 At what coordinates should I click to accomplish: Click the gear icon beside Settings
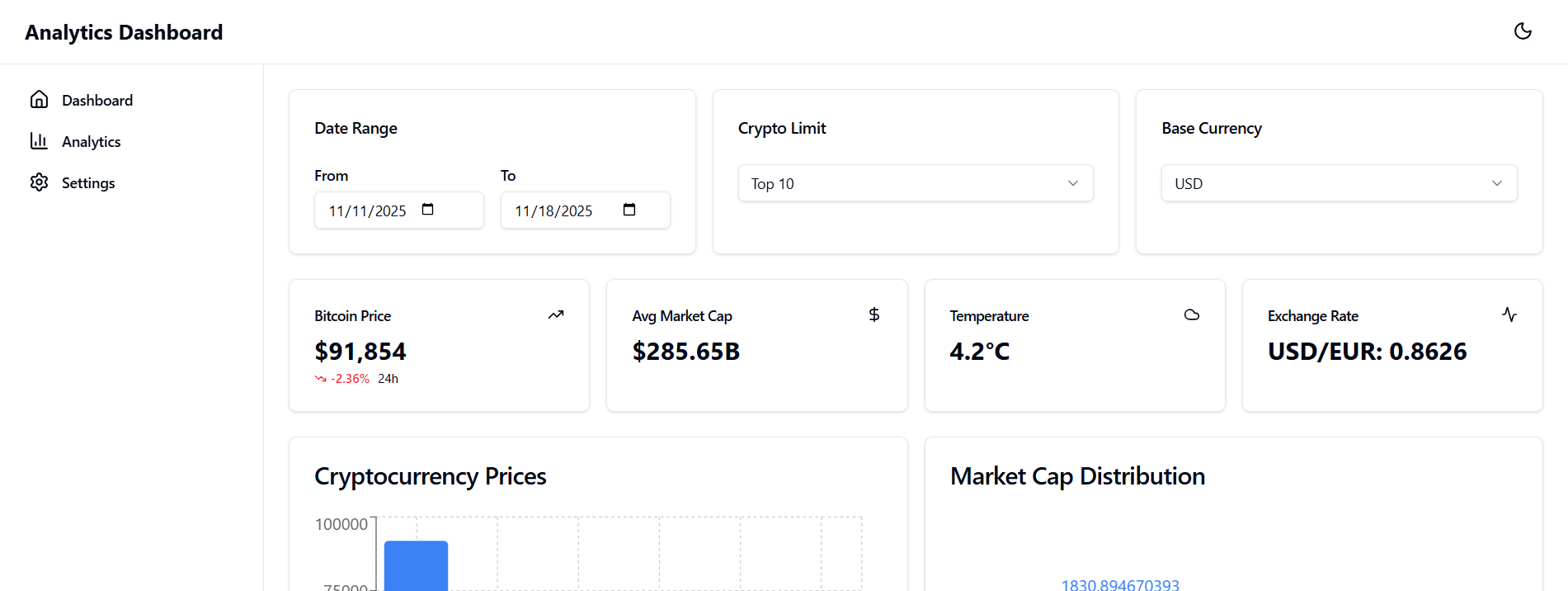39,182
